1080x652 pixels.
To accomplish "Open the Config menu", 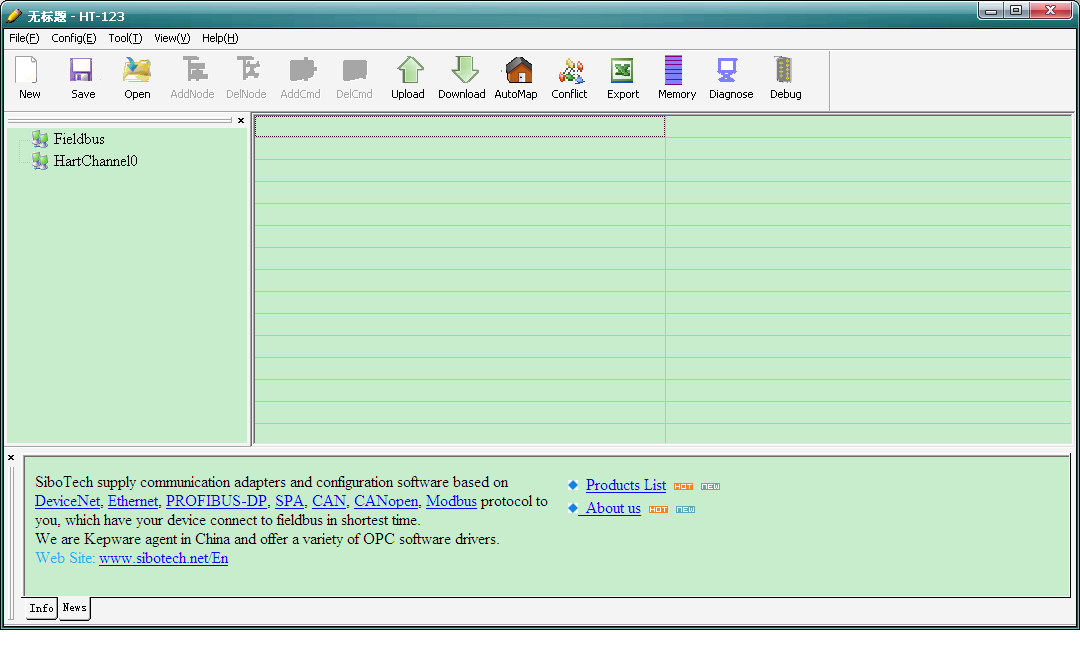I will click(x=73, y=38).
